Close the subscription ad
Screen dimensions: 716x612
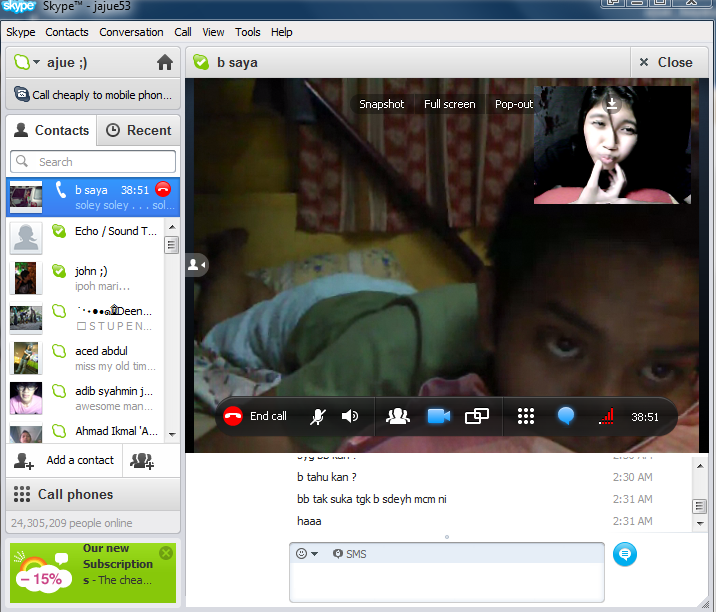point(166,553)
